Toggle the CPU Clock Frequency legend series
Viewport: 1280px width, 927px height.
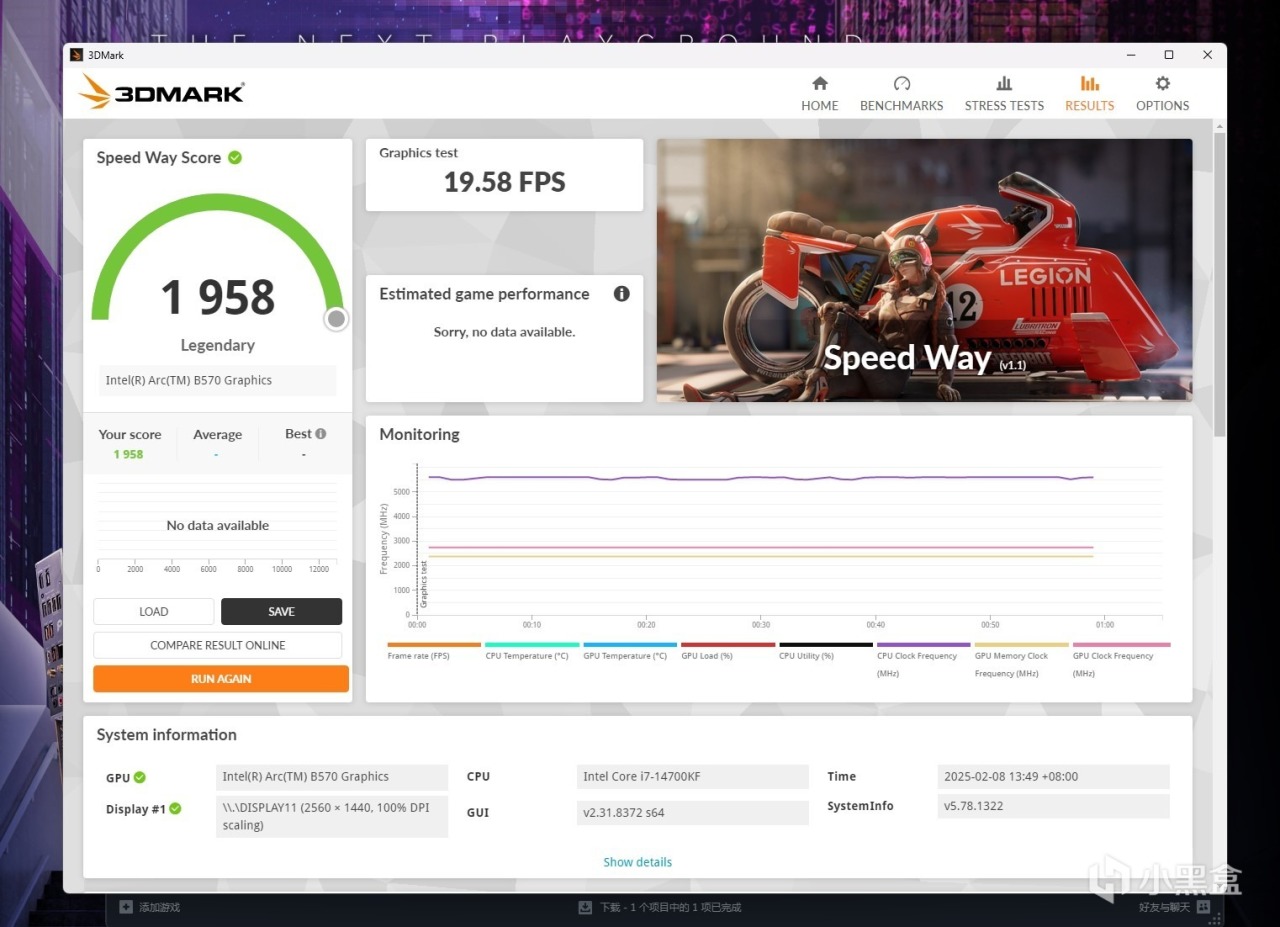pyautogui.click(x=924, y=660)
